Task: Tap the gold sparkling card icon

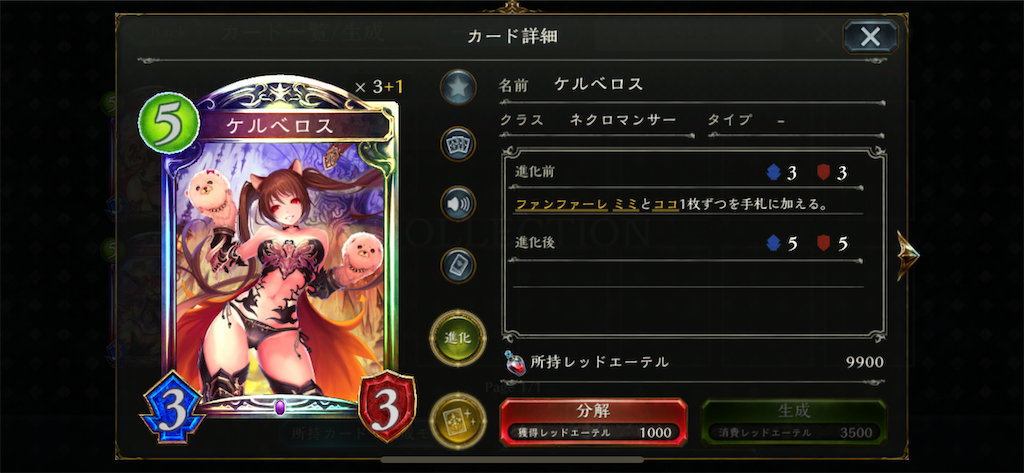Action: tap(458, 421)
